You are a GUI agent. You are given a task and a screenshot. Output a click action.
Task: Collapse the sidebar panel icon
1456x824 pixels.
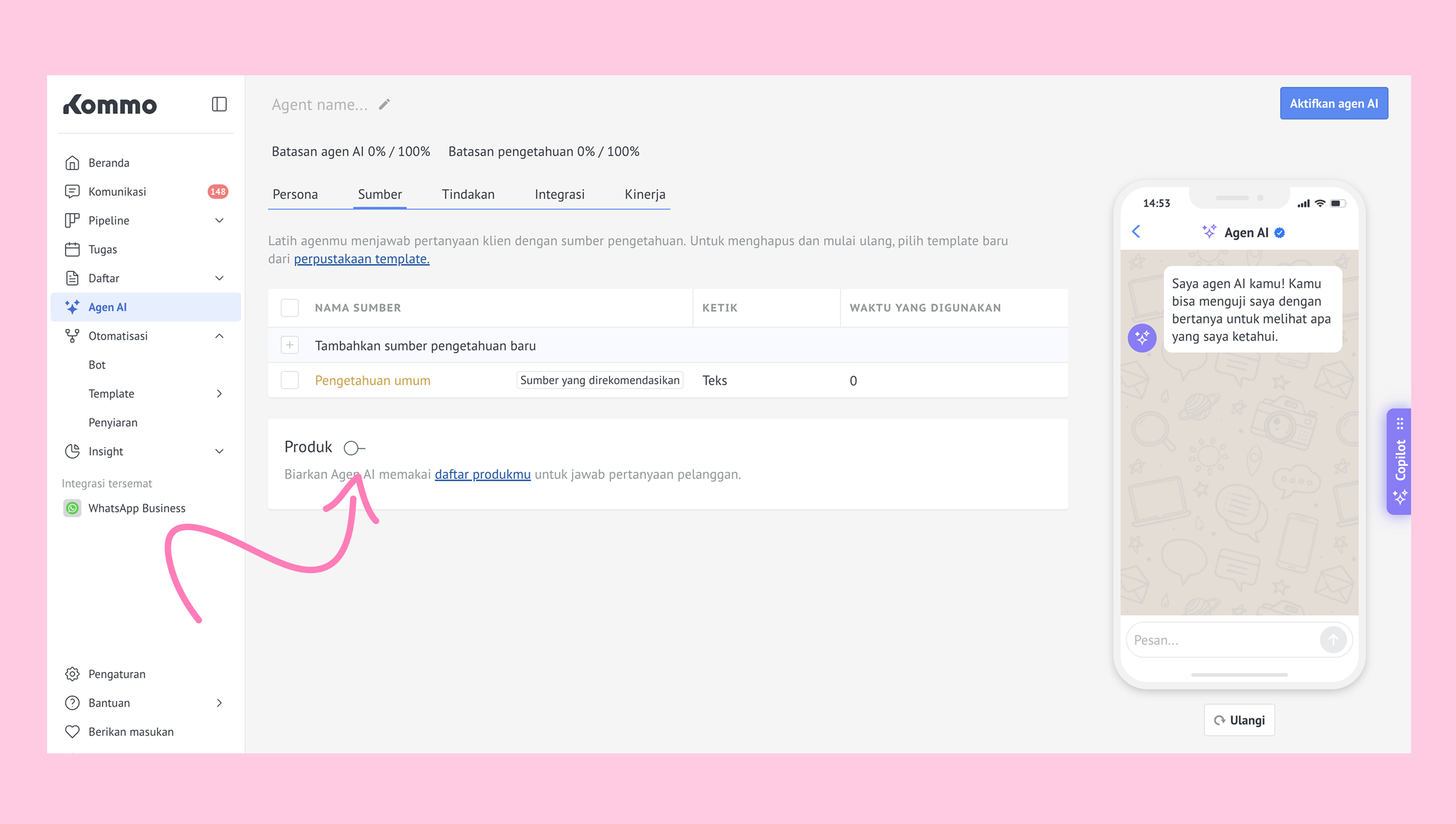[219, 104]
